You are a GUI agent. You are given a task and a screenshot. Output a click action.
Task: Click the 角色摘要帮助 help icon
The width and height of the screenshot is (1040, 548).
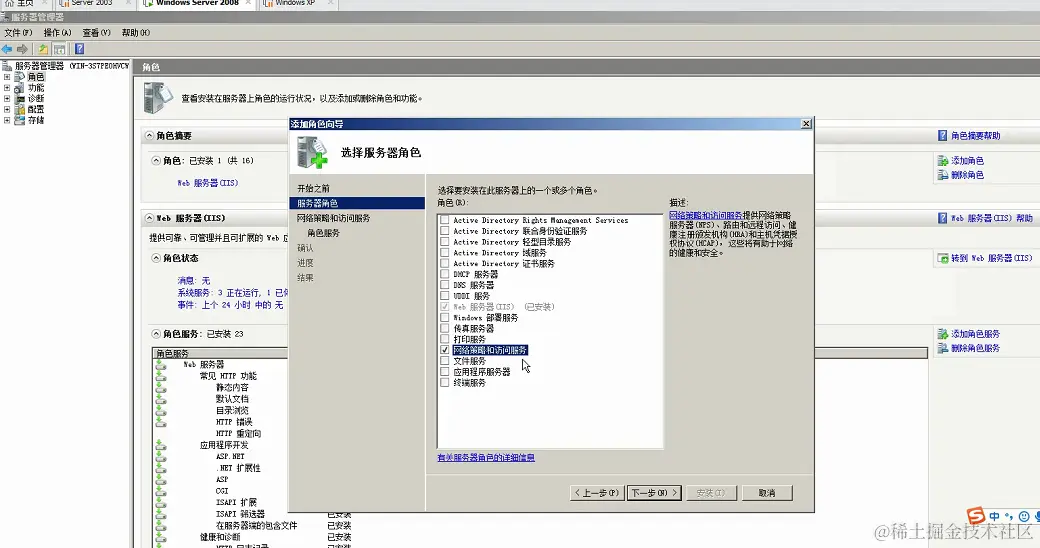point(942,135)
